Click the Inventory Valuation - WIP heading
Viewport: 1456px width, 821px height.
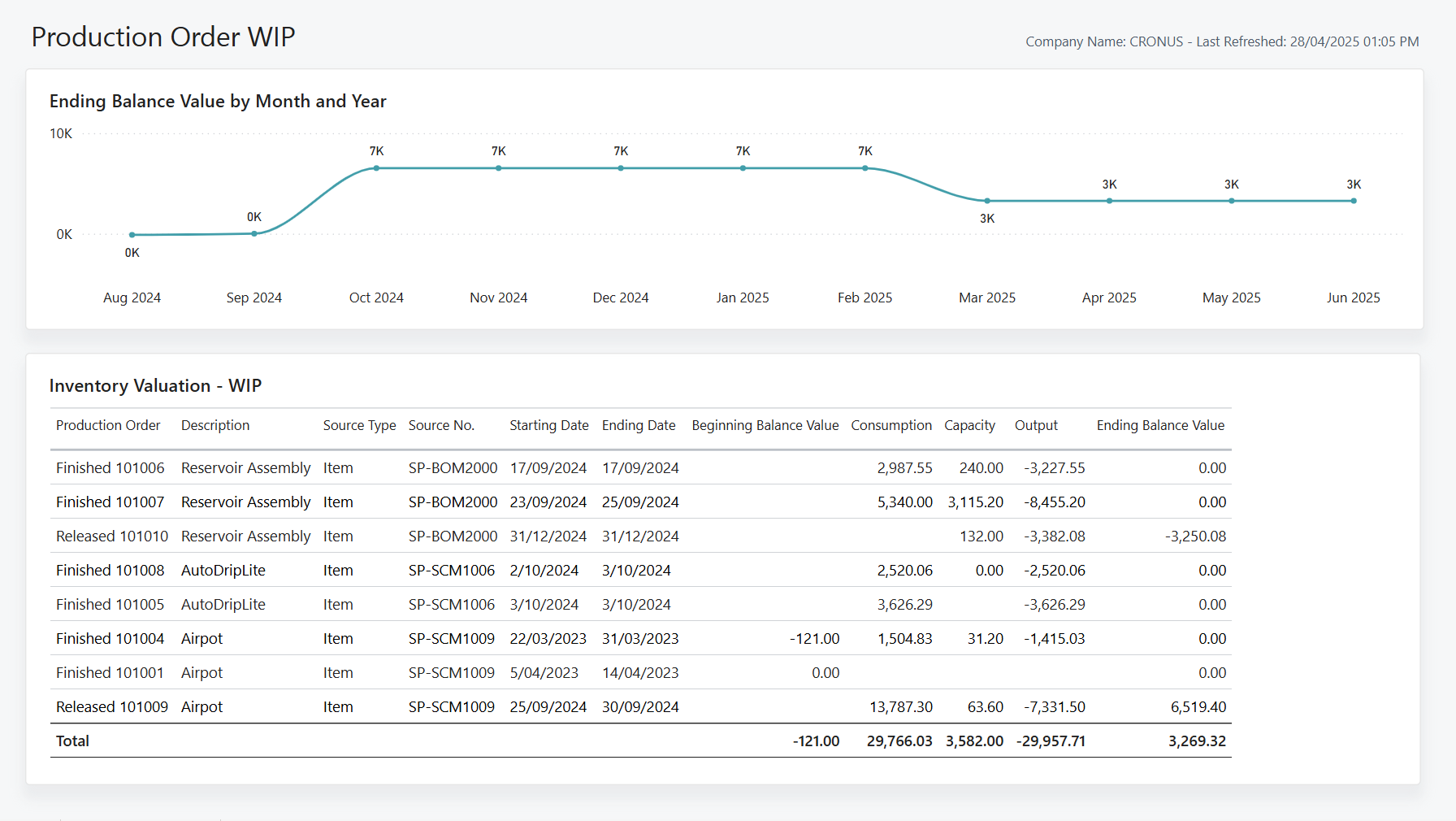pos(155,385)
